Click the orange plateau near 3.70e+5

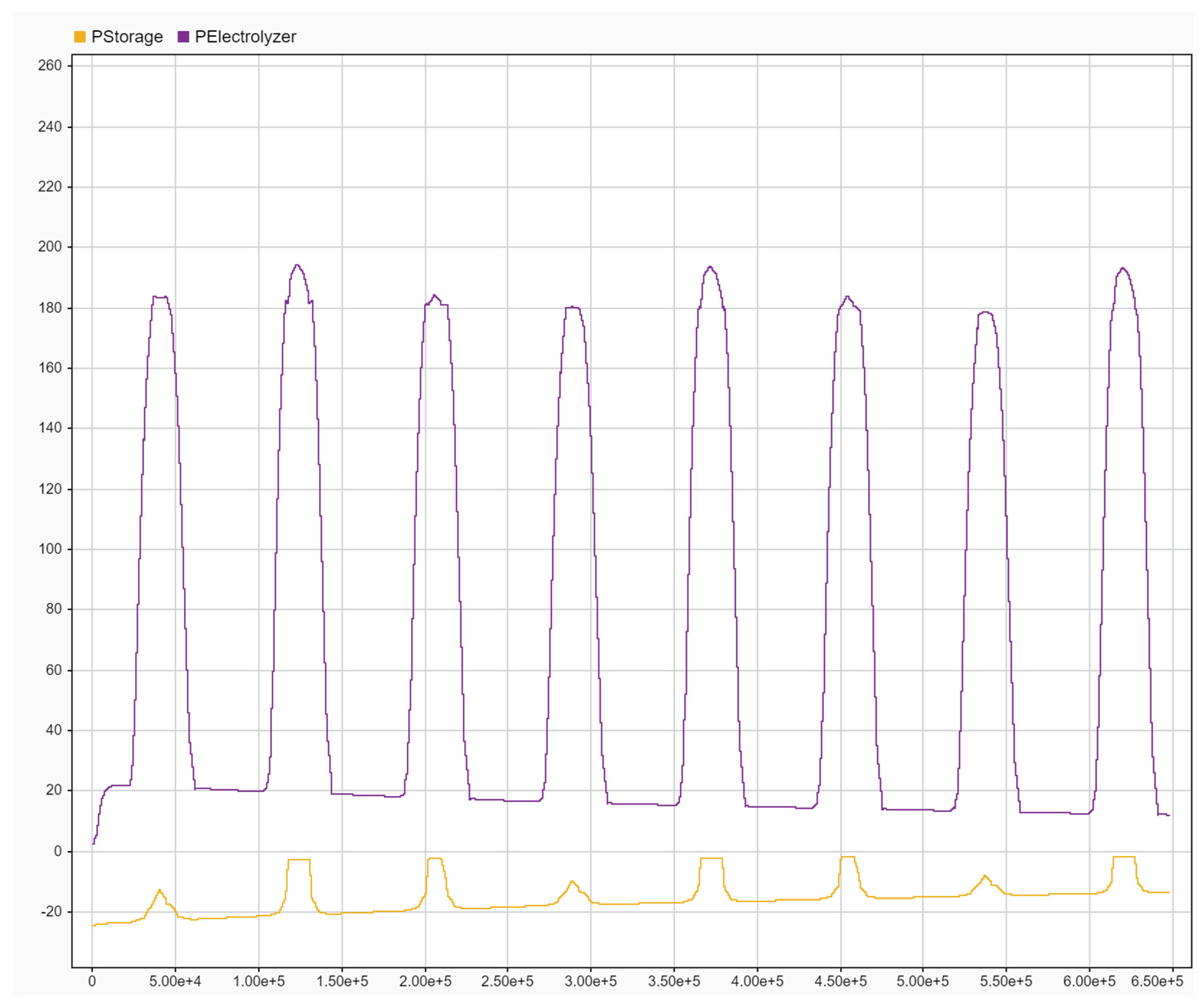(x=712, y=858)
